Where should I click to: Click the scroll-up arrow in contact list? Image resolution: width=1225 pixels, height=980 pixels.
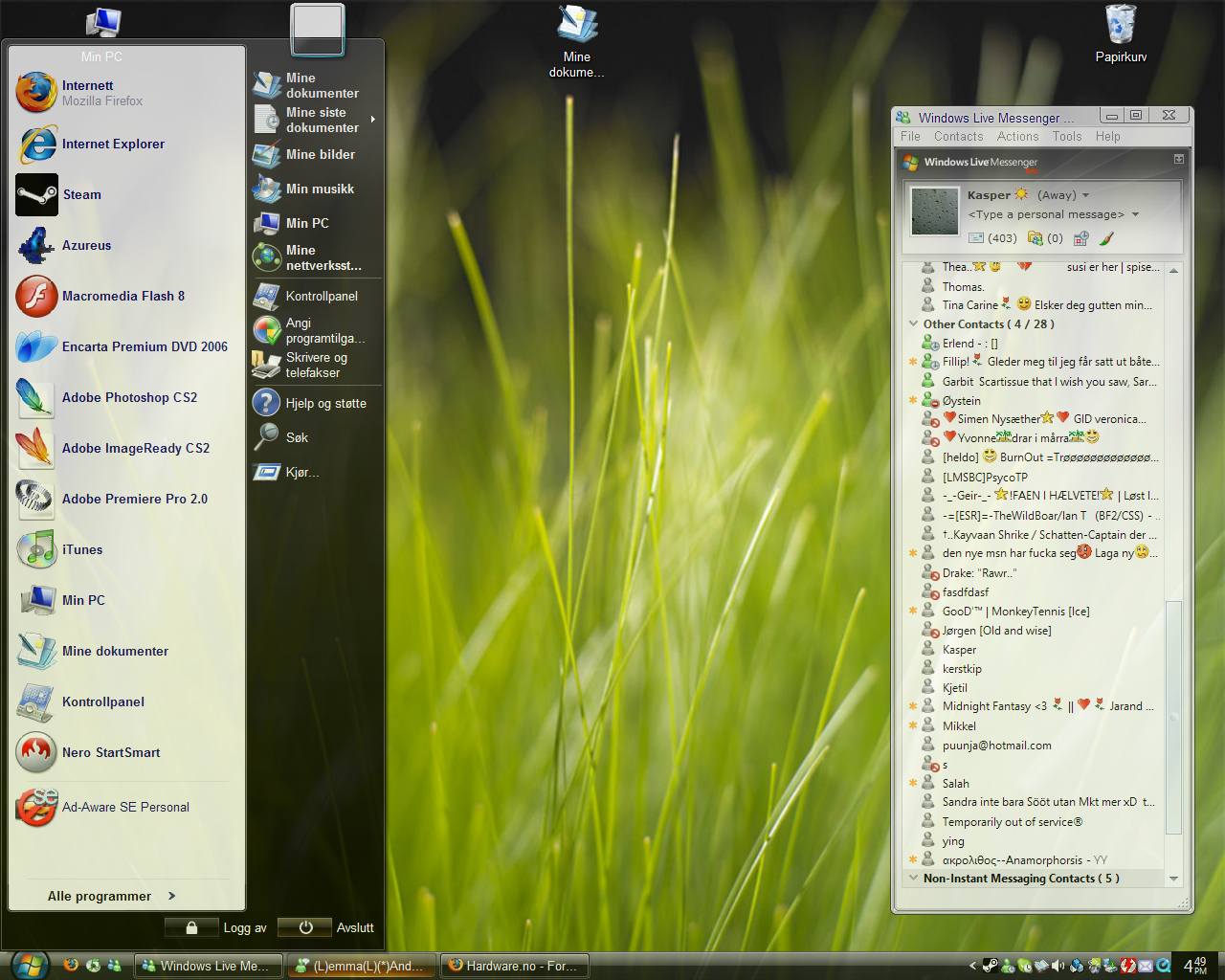(1173, 270)
